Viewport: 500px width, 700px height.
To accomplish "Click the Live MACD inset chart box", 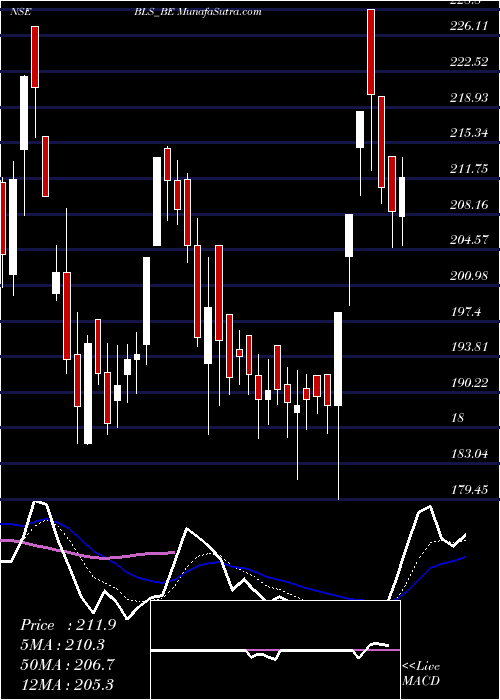I will point(275,650).
